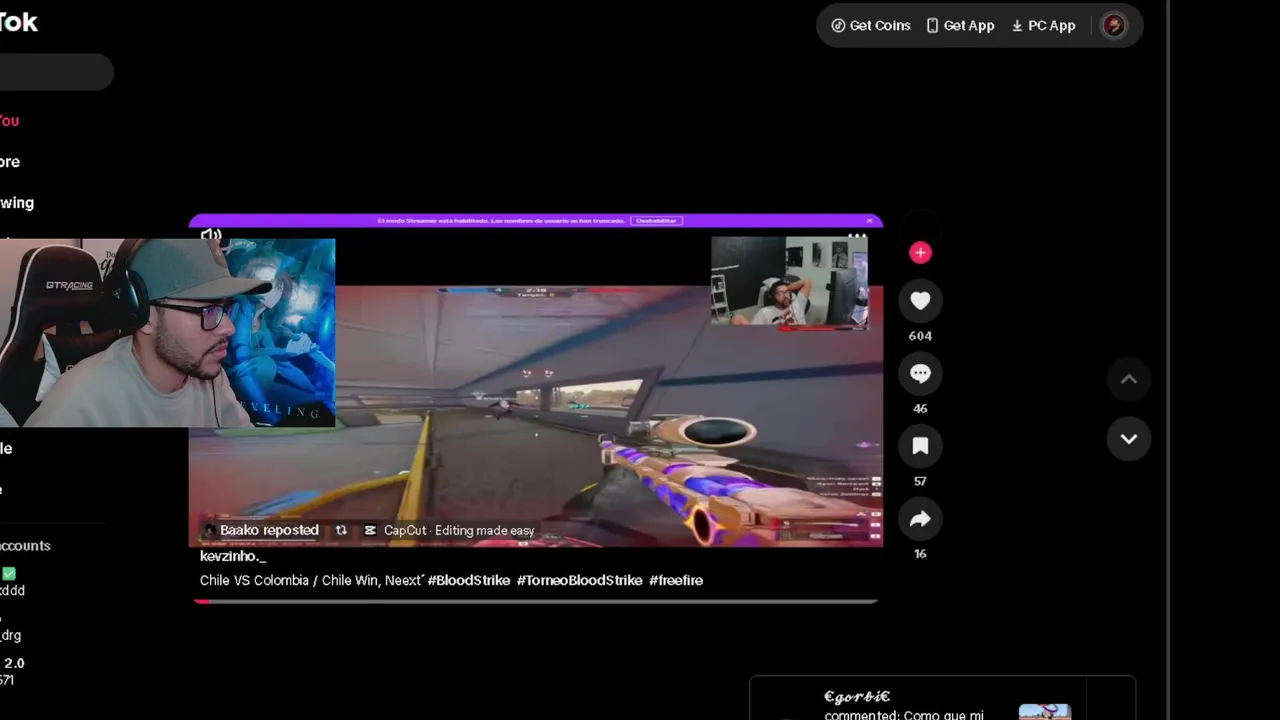The image size is (1280, 720).
Task: Open the €gorbi€ comment notification
Action: (x=943, y=699)
